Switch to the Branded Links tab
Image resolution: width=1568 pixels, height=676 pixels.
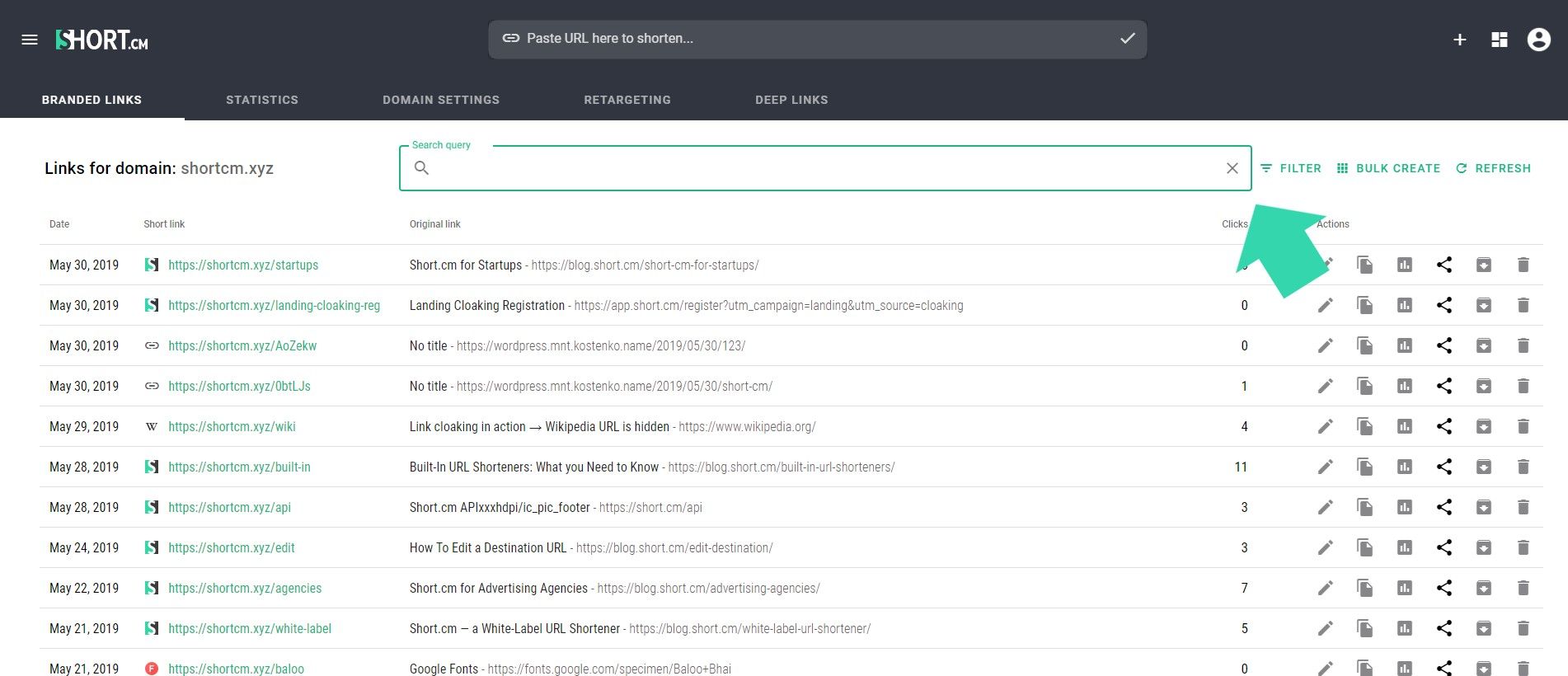pyautogui.click(x=92, y=100)
